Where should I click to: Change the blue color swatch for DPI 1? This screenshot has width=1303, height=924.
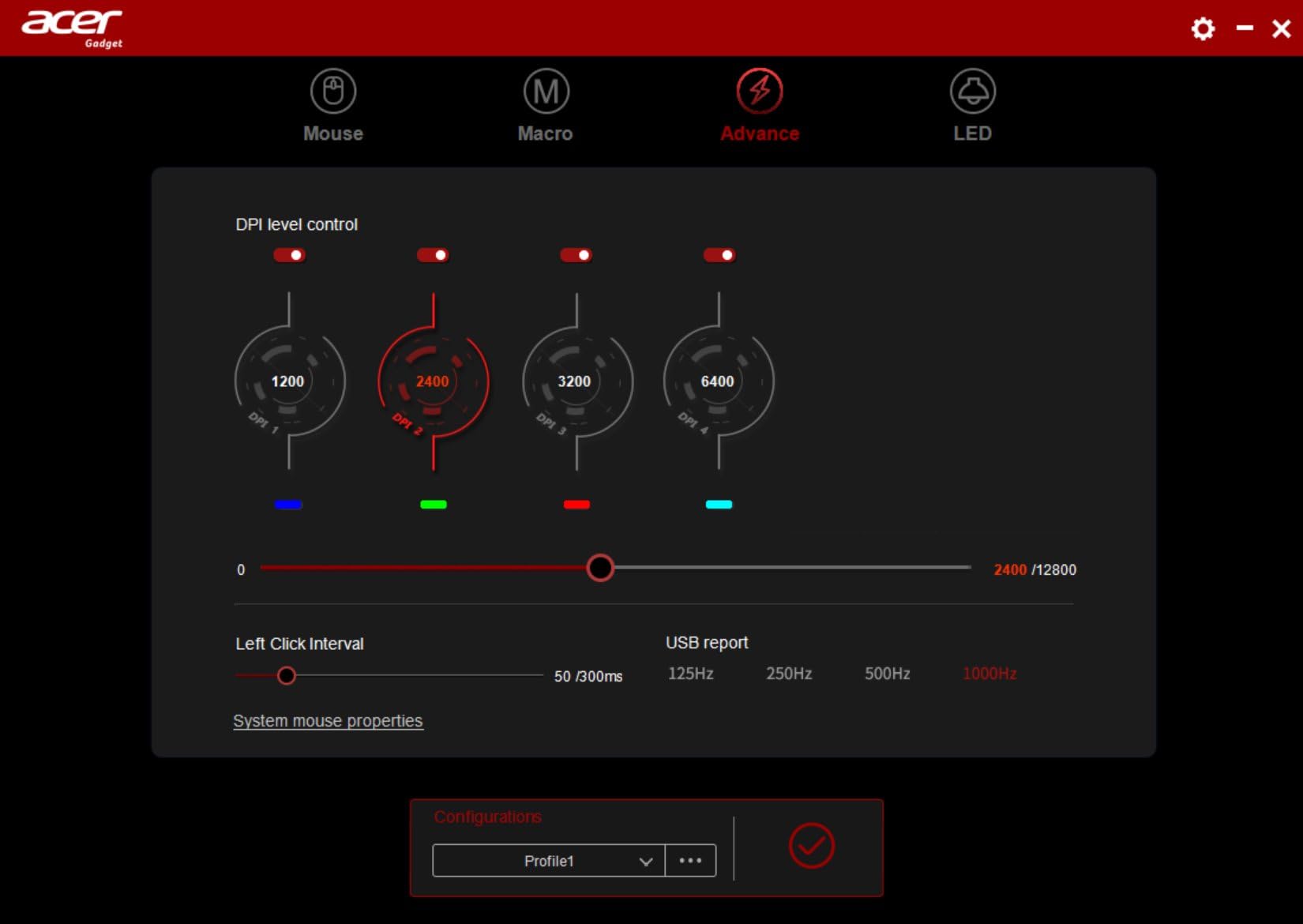point(288,505)
